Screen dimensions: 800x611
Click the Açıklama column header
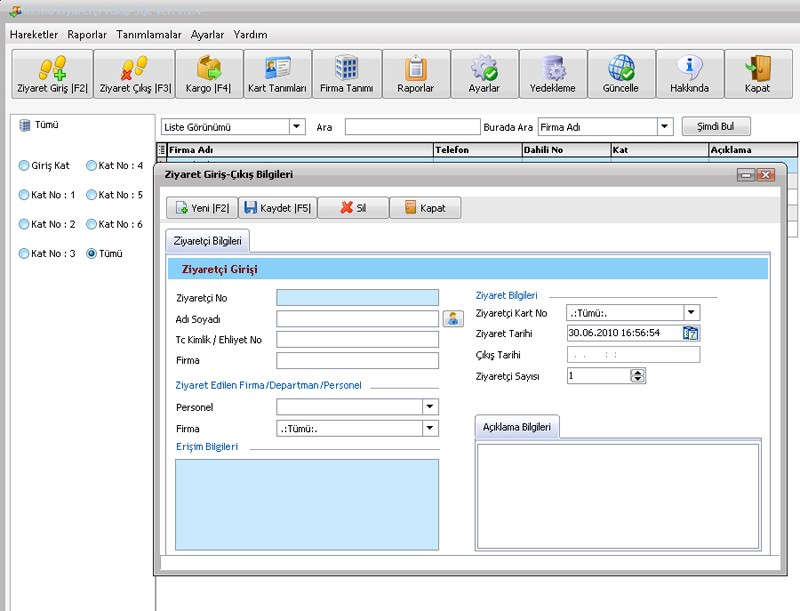(753, 149)
